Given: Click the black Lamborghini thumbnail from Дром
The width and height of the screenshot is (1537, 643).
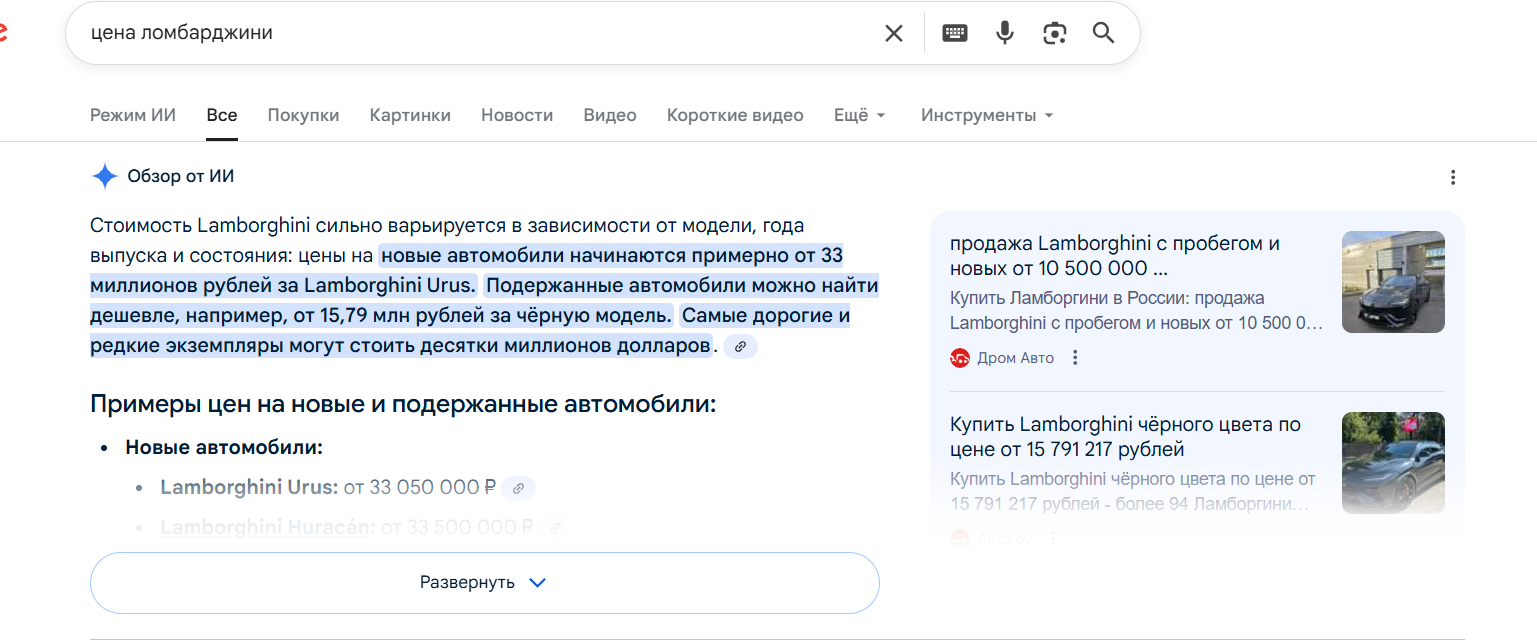Looking at the screenshot, I should point(1393,282).
